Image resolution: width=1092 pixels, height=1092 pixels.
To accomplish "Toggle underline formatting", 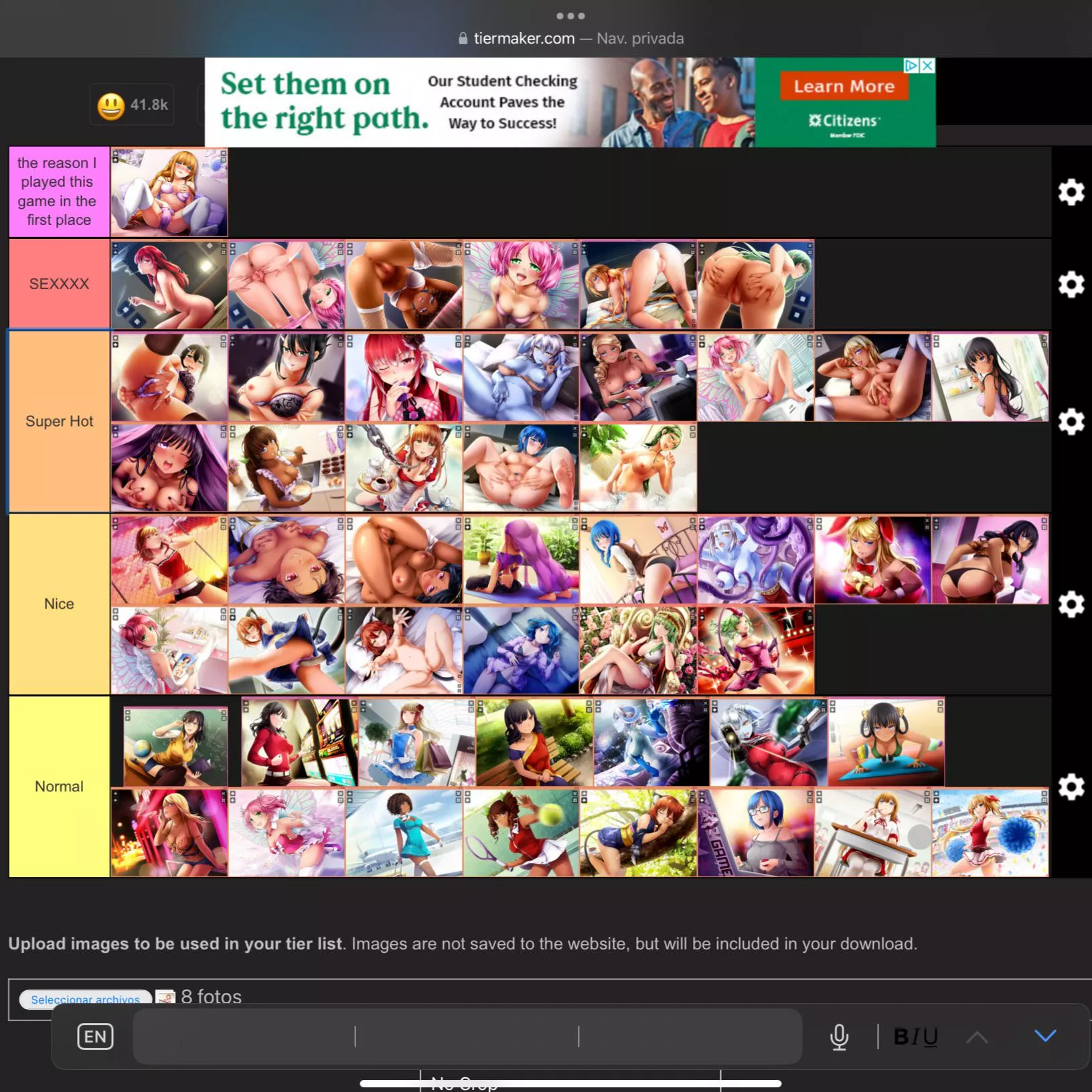I will click(x=930, y=1036).
